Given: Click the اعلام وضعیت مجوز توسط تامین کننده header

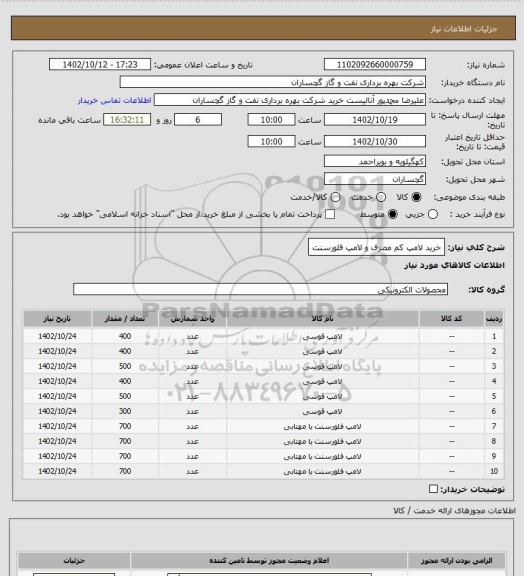Looking at the screenshot, I should (x=269, y=561).
